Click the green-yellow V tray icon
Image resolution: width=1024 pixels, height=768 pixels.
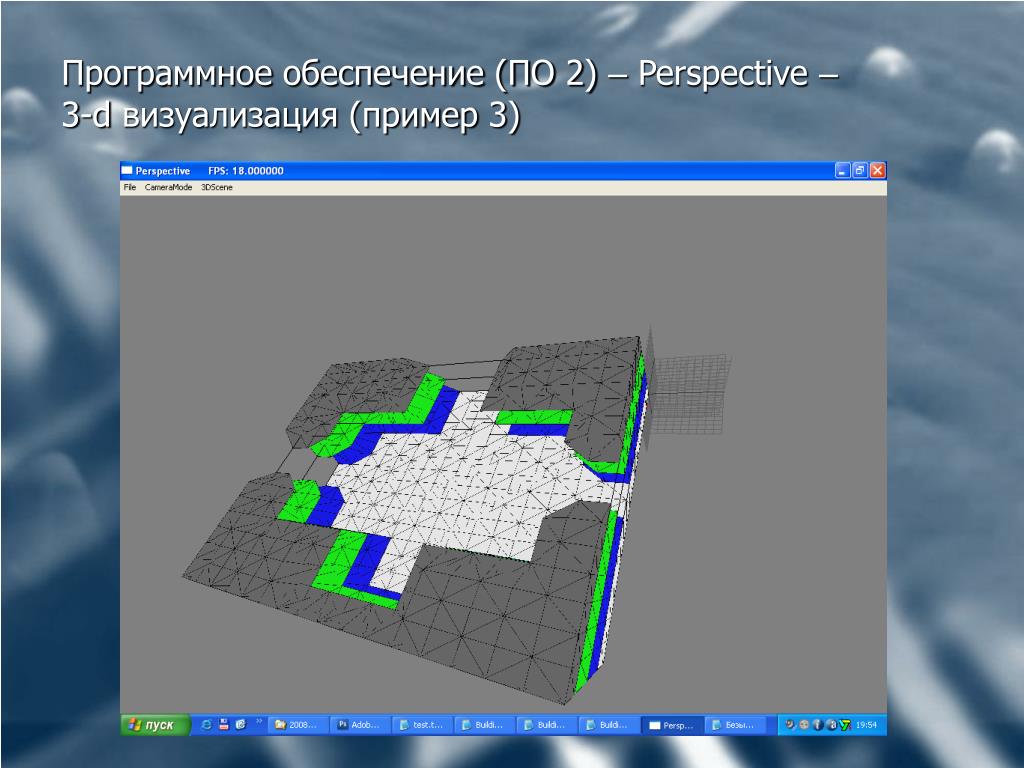tap(845, 725)
